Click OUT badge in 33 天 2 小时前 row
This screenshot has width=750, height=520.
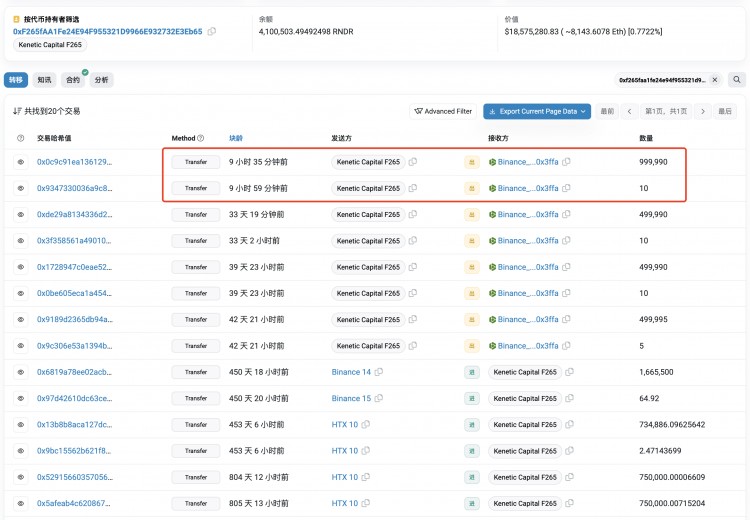[x=472, y=241]
